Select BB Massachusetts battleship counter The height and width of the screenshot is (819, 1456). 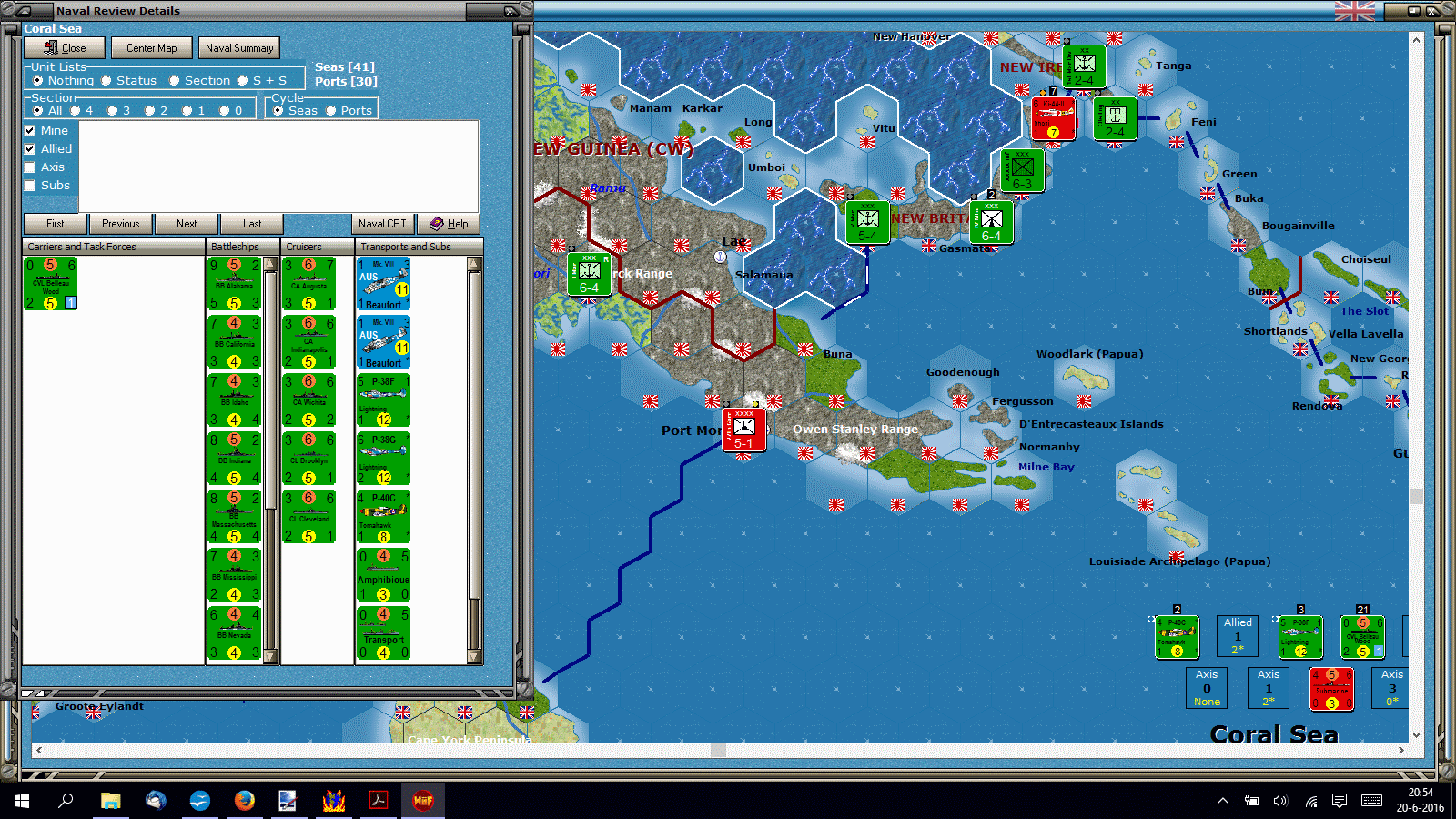click(x=234, y=517)
